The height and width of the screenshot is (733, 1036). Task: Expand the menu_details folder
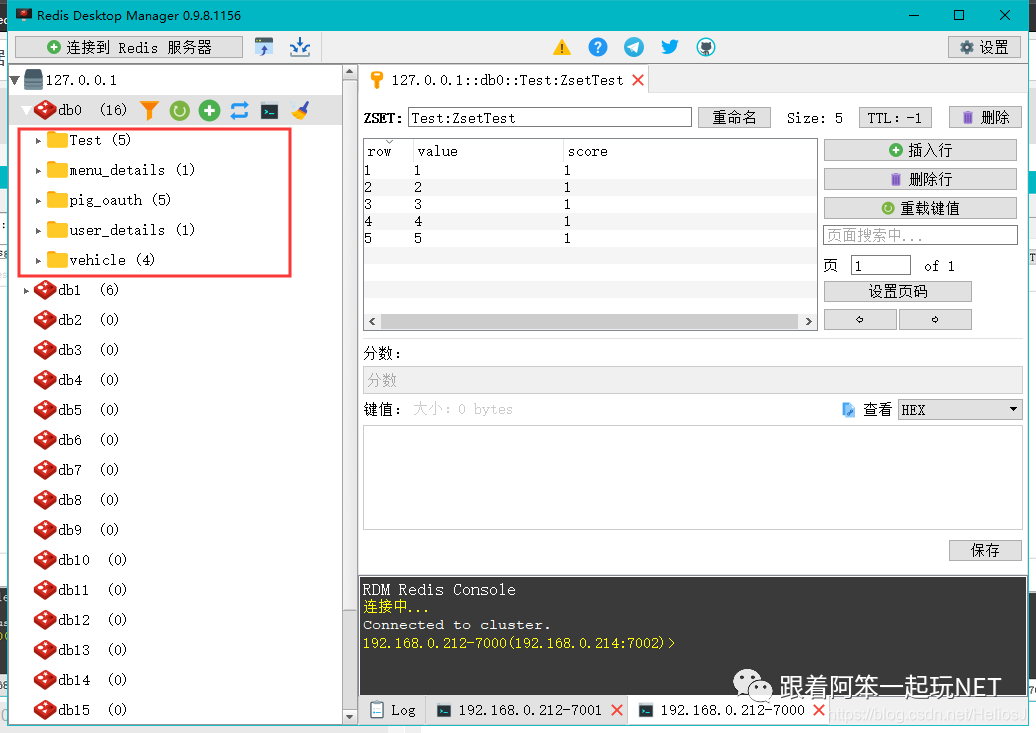[38, 171]
